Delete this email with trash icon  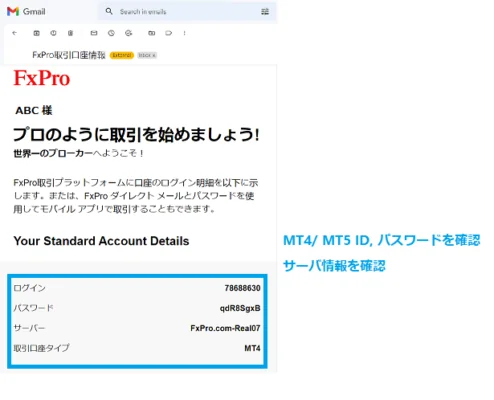point(70,33)
